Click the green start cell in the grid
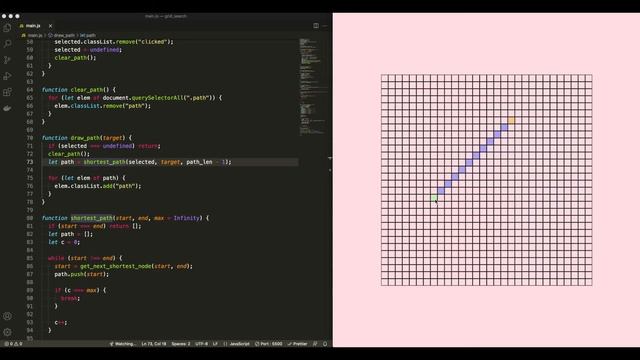640x360 pixels. [434, 198]
